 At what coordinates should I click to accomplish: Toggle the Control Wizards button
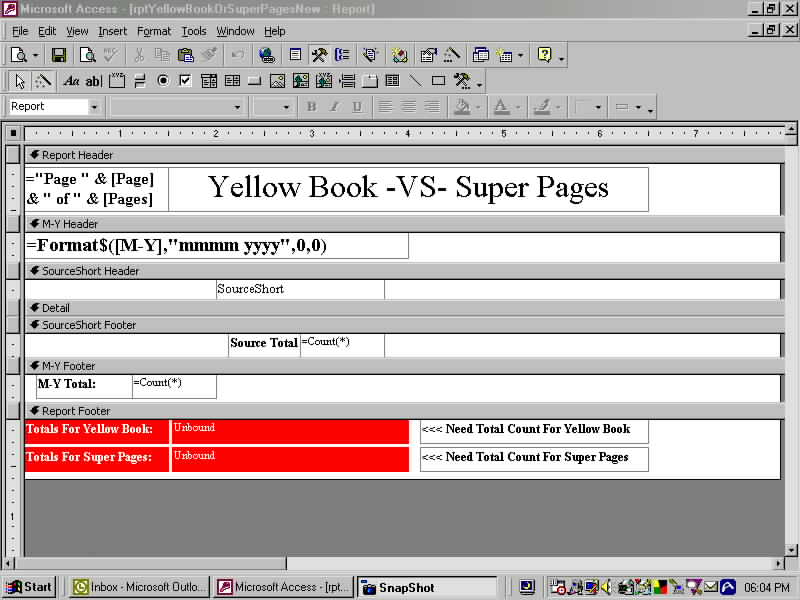pos(43,81)
